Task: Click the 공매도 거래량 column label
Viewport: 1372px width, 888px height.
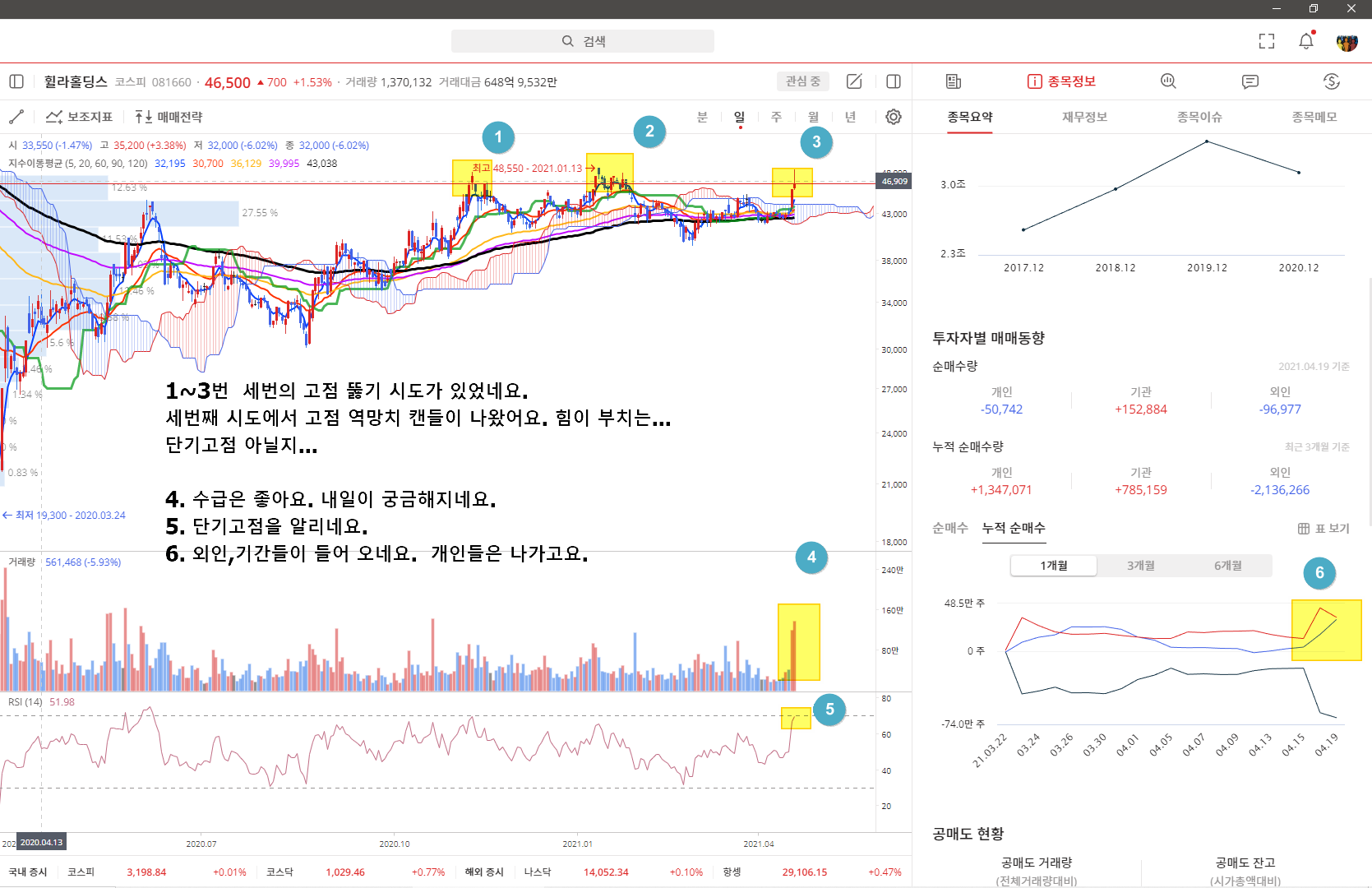Action: 1037,863
